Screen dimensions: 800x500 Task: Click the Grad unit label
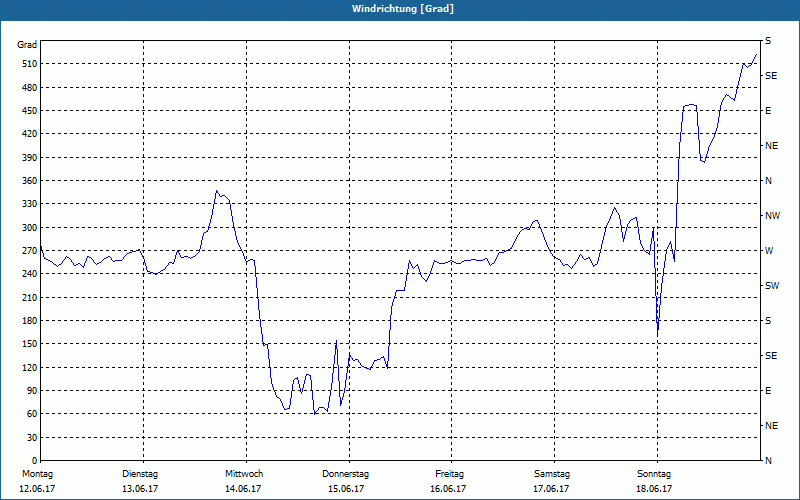[x=27, y=45]
